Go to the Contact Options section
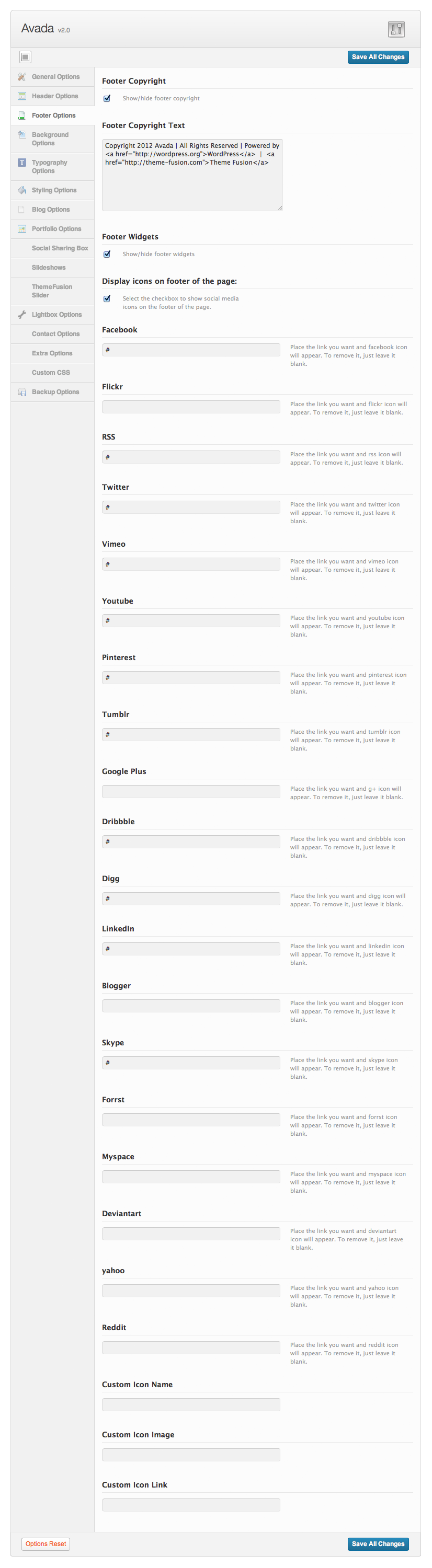Viewport: 432px width, 1568px height. point(55,334)
